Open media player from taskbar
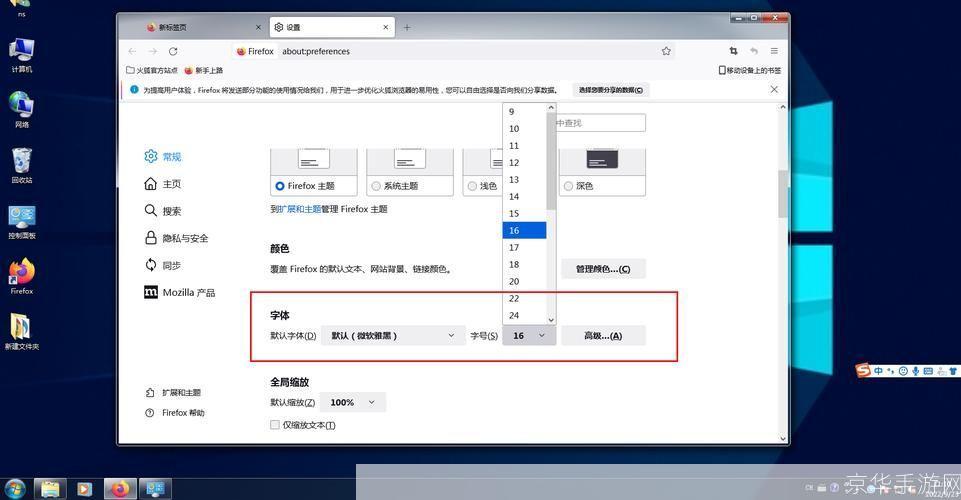The height and width of the screenshot is (500, 961). (x=85, y=489)
